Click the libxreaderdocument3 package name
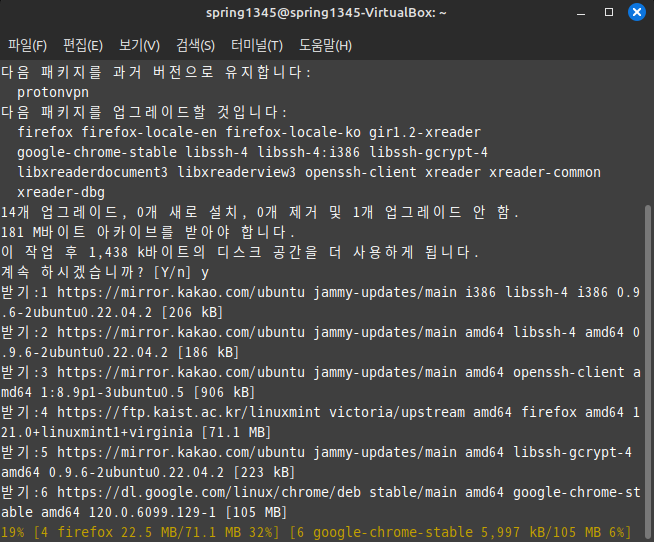 [x=93, y=172]
